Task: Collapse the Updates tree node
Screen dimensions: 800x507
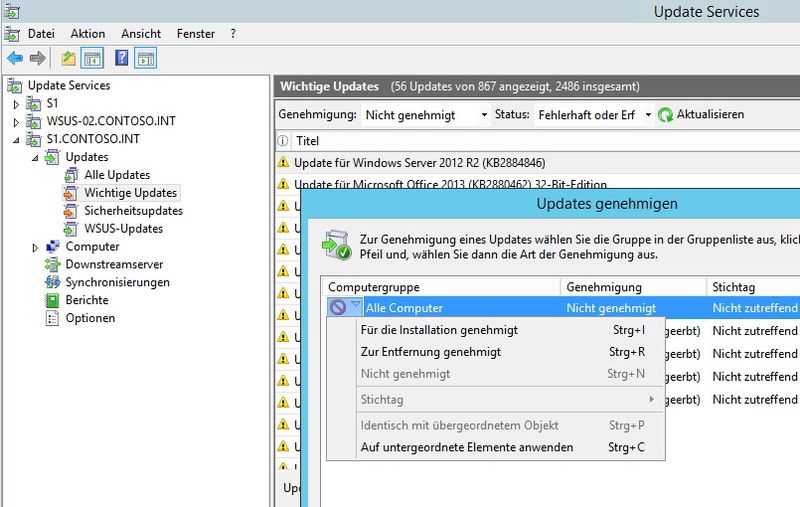Action: [x=35, y=158]
